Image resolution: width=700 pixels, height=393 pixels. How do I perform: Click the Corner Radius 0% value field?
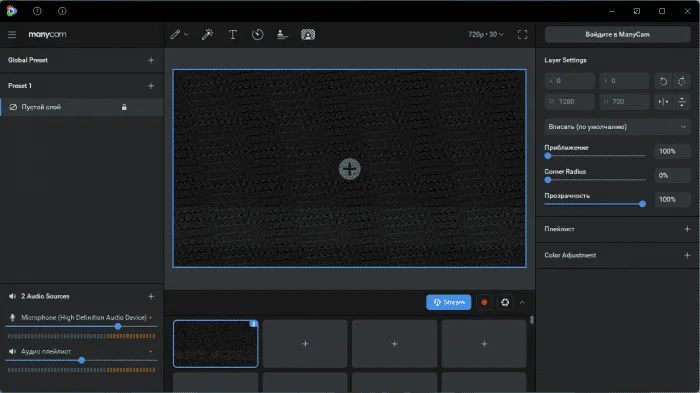click(672, 176)
